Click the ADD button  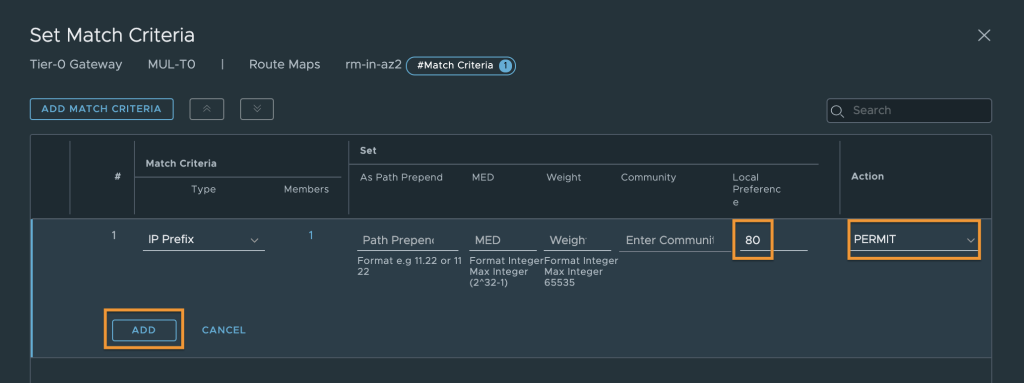[144, 330]
